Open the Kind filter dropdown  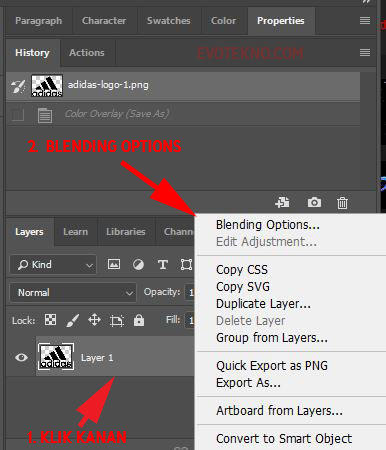pyautogui.click(x=53, y=265)
